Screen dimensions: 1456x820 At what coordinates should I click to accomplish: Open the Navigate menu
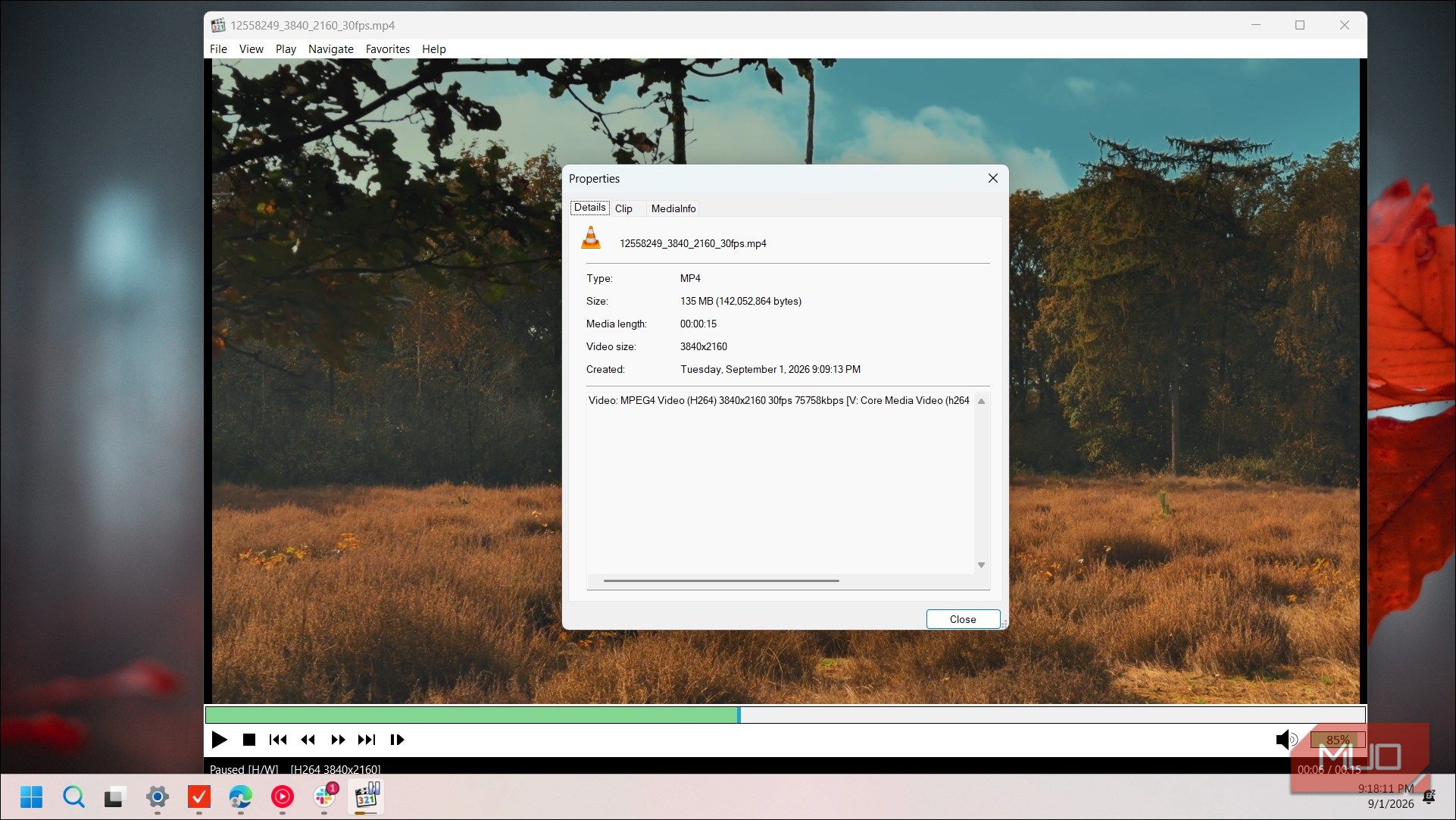coord(330,49)
